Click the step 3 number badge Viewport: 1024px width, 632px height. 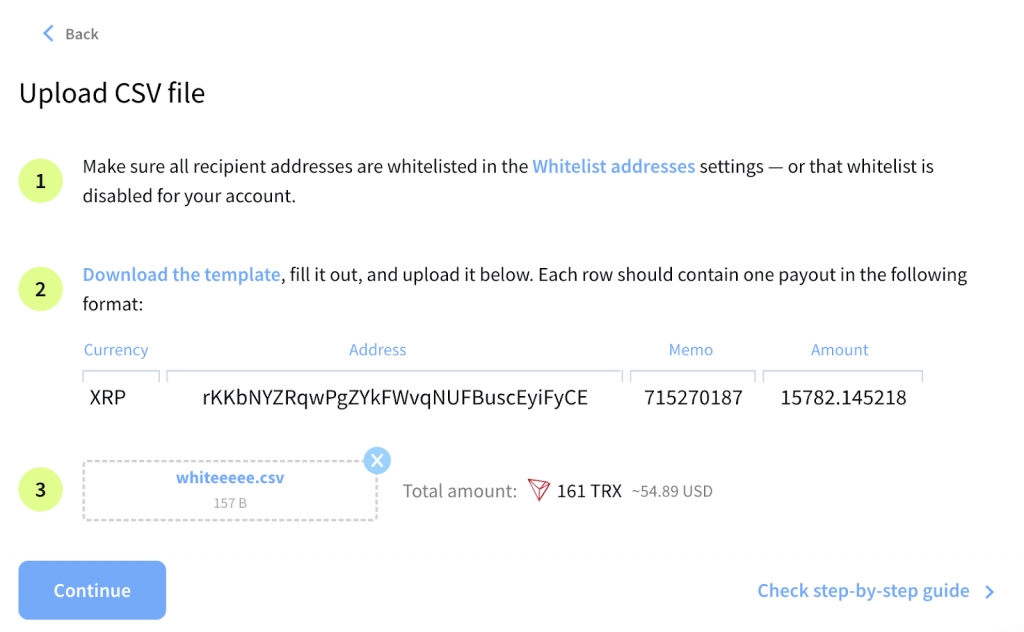coord(40,490)
